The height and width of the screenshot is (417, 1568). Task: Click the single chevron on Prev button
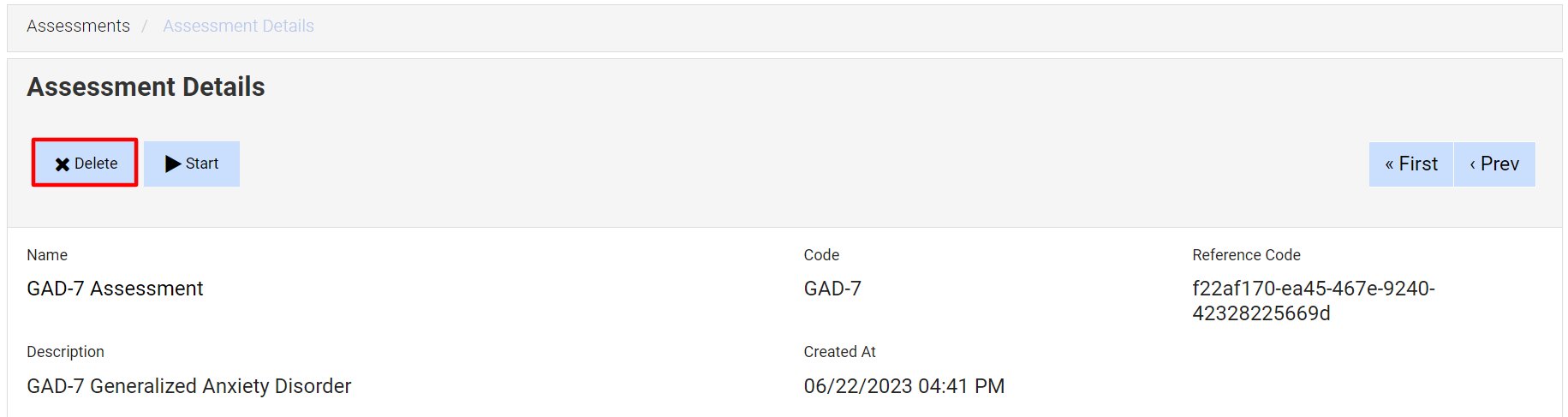coord(1473,164)
